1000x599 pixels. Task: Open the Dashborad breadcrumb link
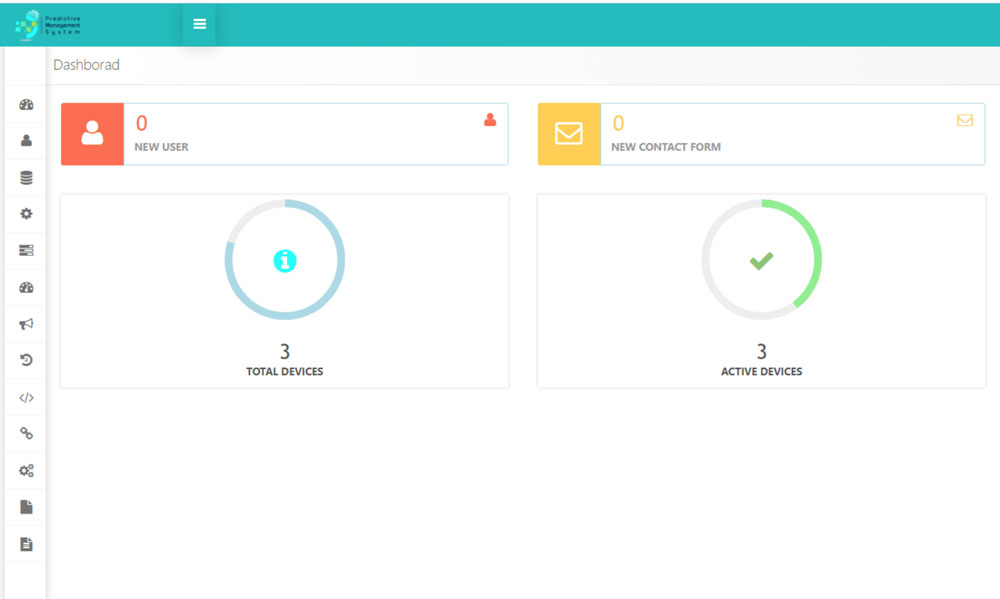pos(87,65)
